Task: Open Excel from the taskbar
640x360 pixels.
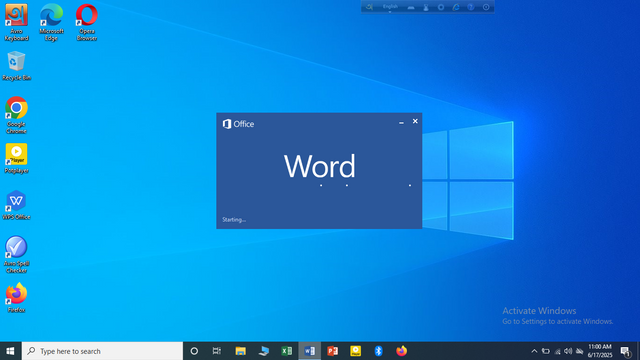Action: click(287, 351)
